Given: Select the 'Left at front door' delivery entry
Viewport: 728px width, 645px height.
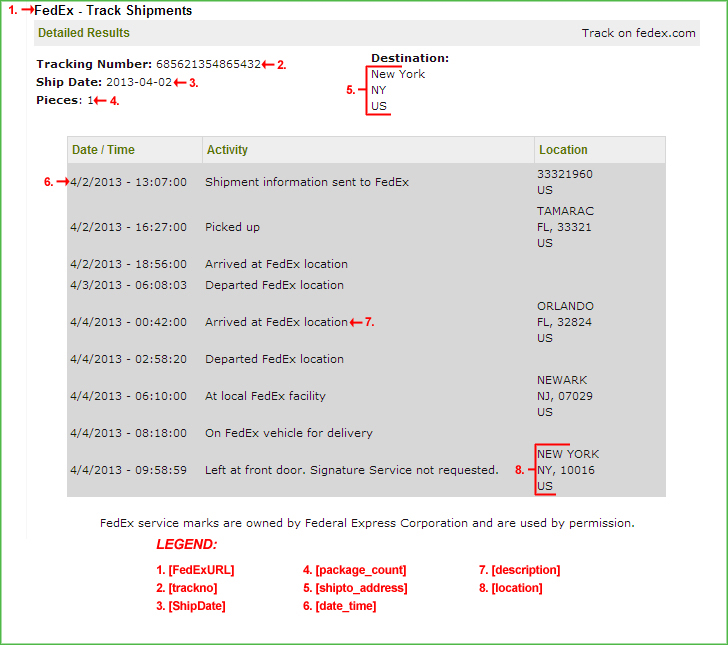Looking at the screenshot, I should click(x=351, y=470).
